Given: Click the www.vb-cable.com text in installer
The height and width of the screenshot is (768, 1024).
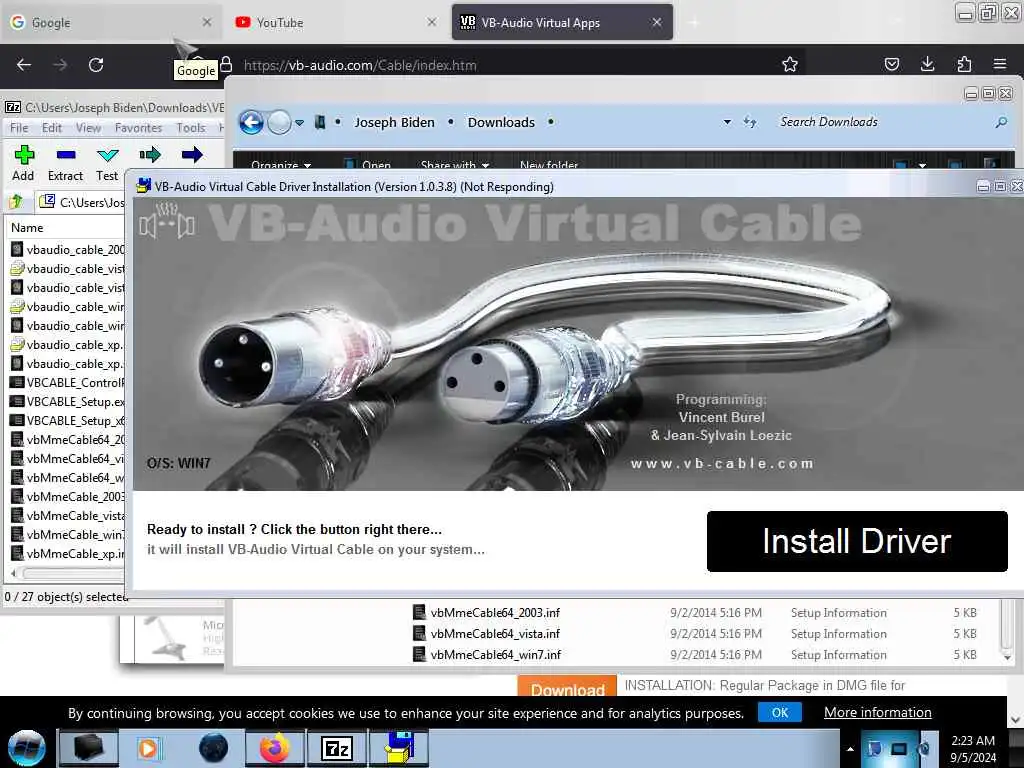Looking at the screenshot, I should (x=722, y=463).
